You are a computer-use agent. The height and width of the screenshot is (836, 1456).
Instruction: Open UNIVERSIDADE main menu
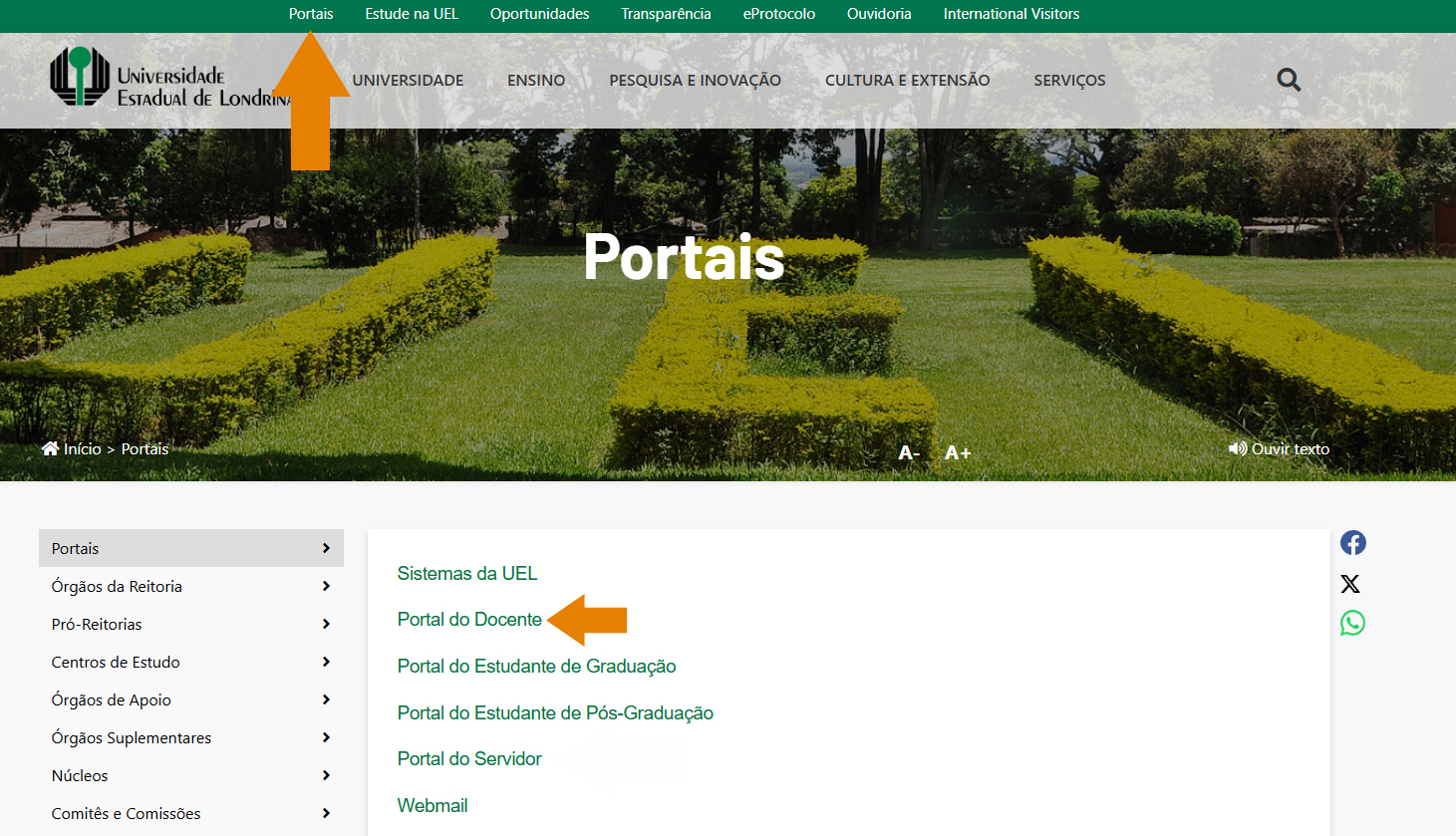pos(408,81)
